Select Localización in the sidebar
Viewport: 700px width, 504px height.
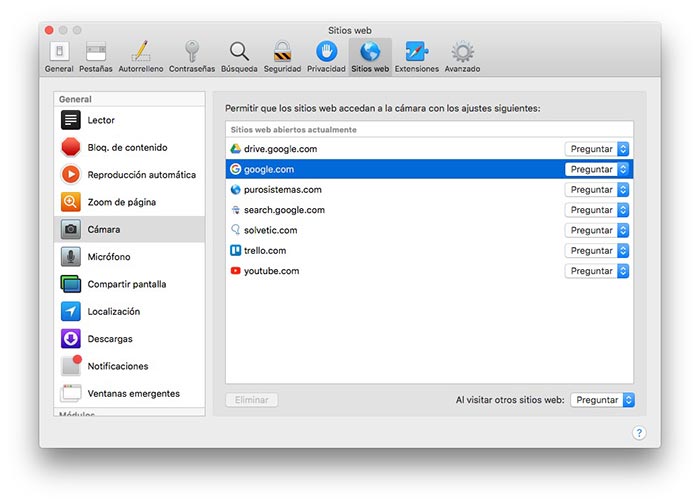[x=129, y=311]
